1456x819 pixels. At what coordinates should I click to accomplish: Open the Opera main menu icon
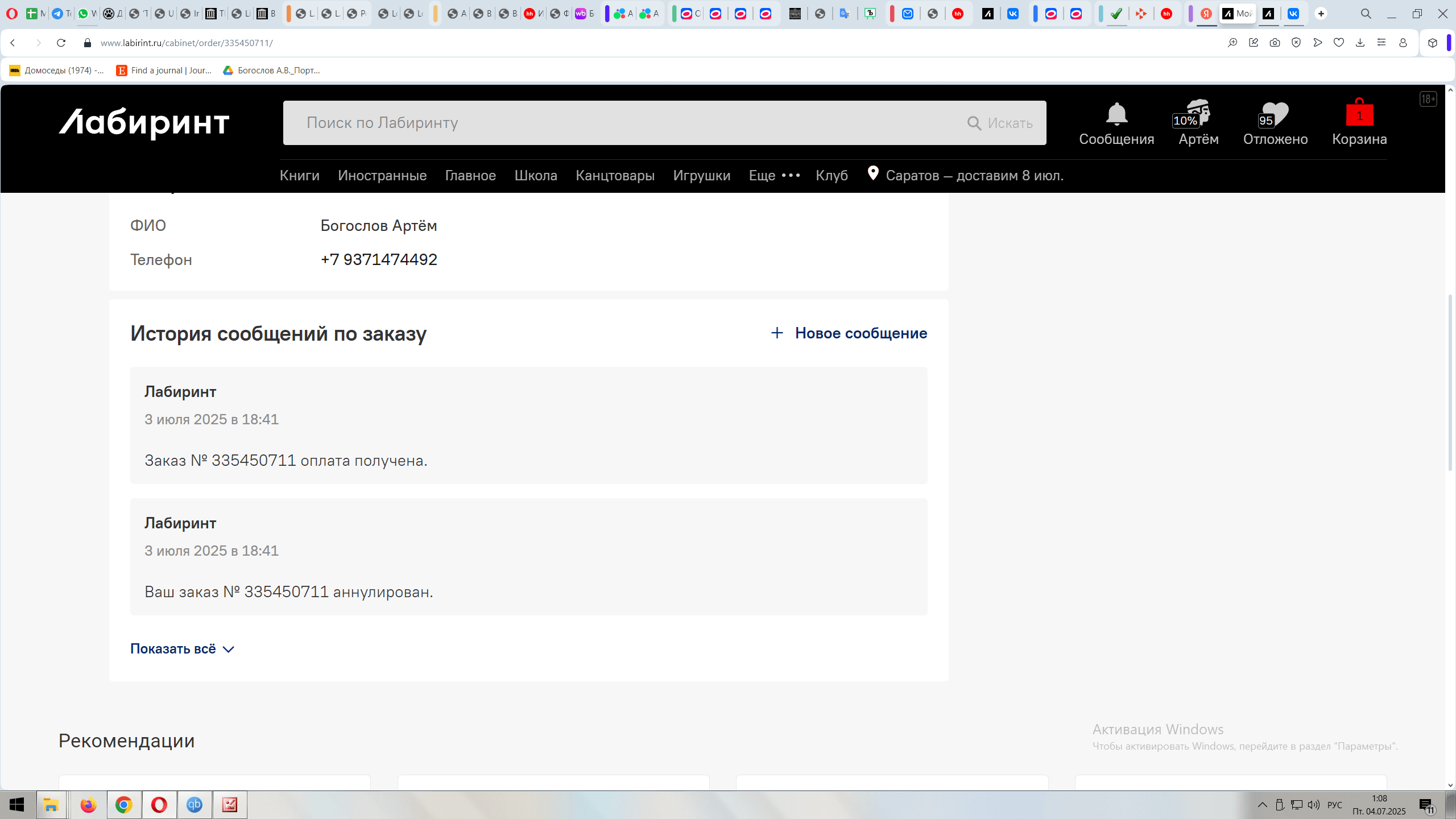coord(11,14)
